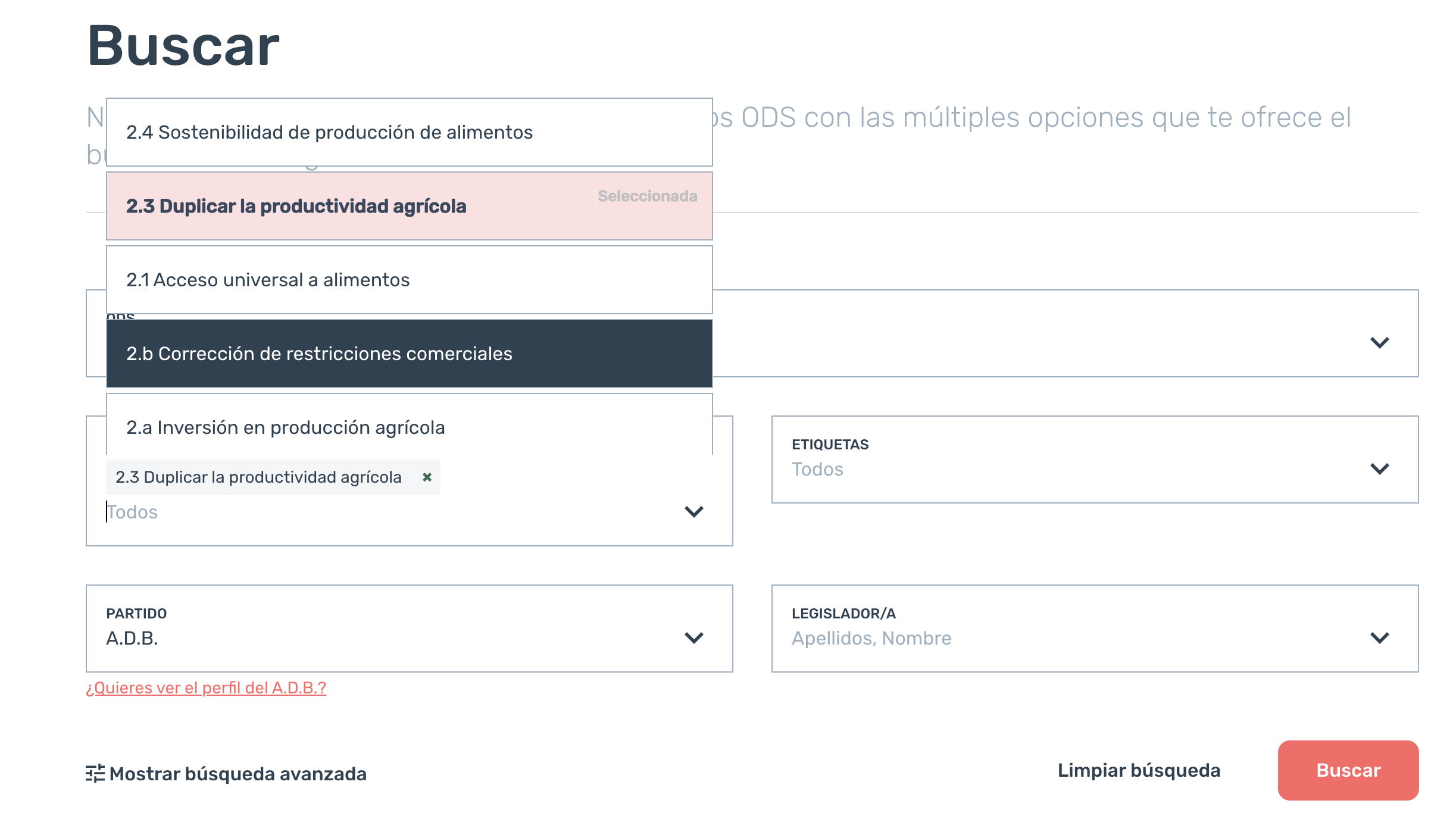Choose 2.1 Acceso universal a alimentos
The width and height of the screenshot is (1456, 819).
coord(410,280)
